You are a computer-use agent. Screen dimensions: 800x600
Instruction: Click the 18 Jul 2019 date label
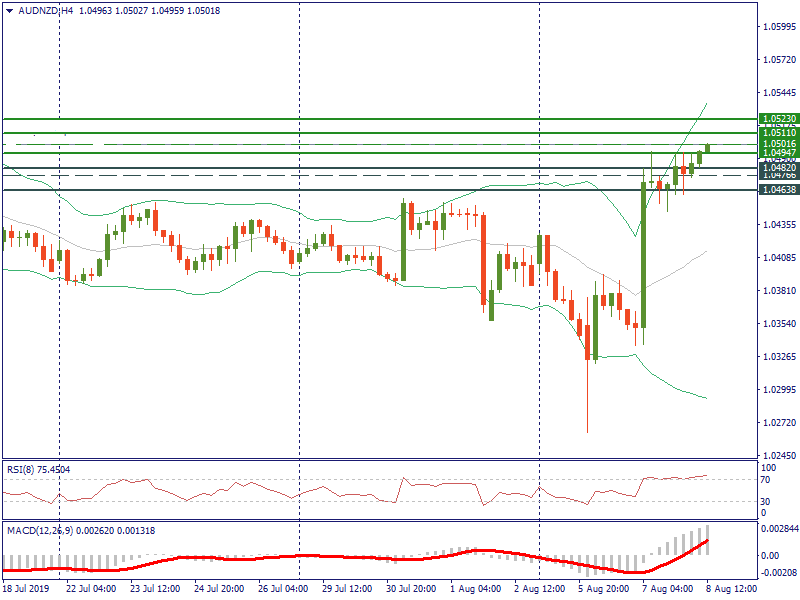point(25,590)
